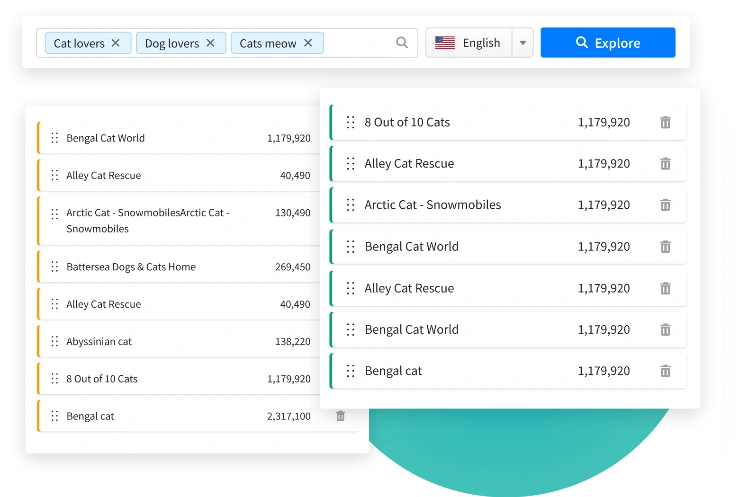The height and width of the screenshot is (497, 744).
Task: Grab drag handle of 8 Out of 10 Cats, yellow list
Action: click(55, 378)
